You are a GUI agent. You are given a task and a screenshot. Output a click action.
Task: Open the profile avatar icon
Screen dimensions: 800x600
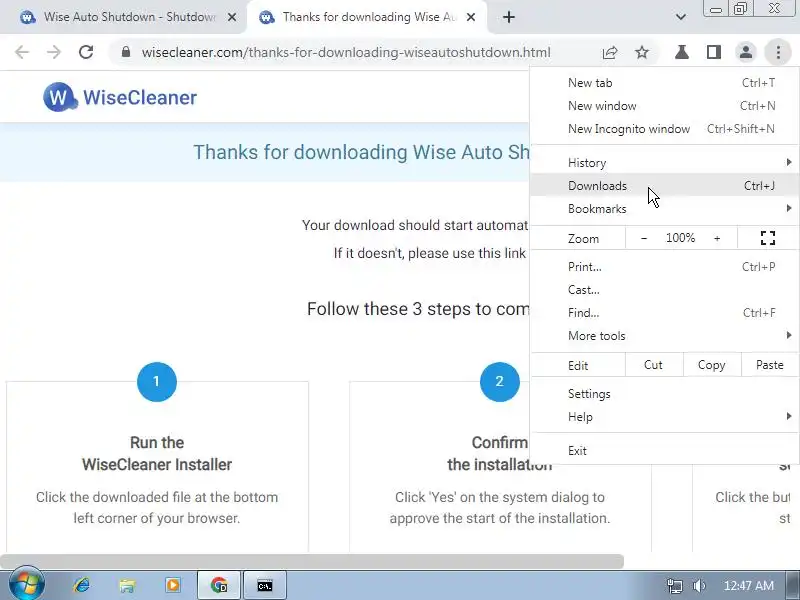[x=746, y=52]
